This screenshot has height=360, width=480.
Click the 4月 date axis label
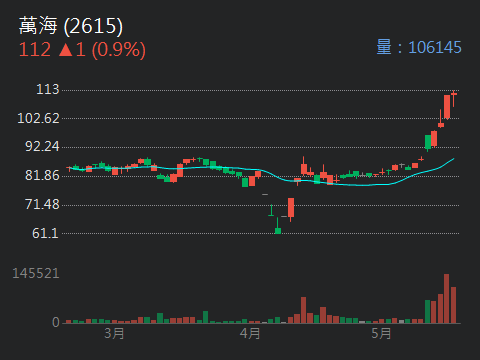(250, 333)
